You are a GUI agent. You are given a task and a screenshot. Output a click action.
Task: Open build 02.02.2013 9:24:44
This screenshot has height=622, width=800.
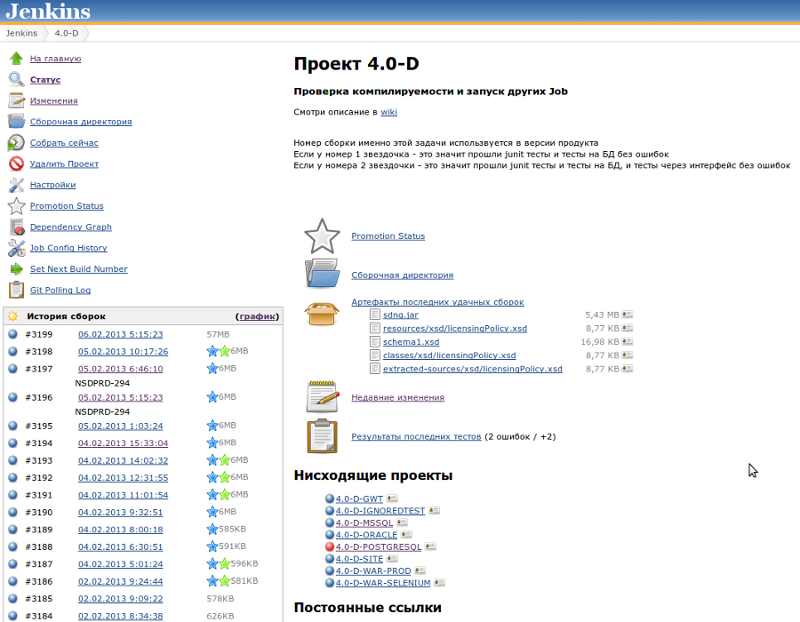click(x=120, y=581)
